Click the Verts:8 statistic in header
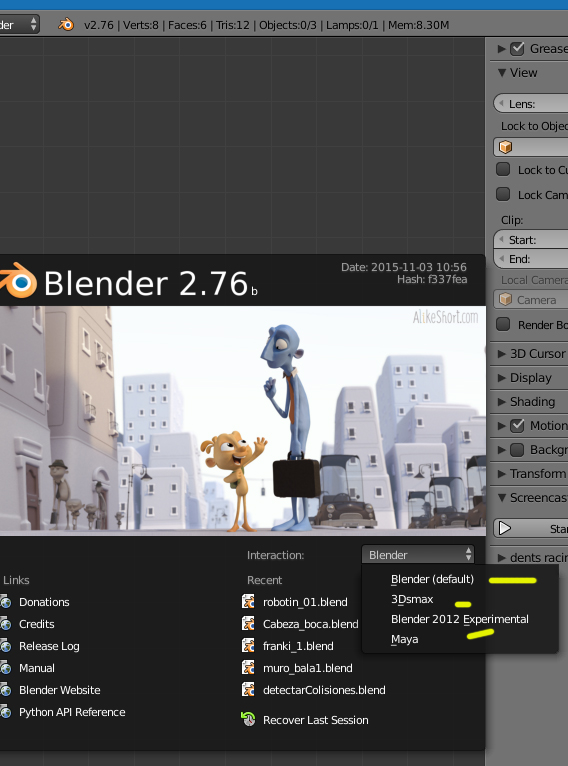 141,25
